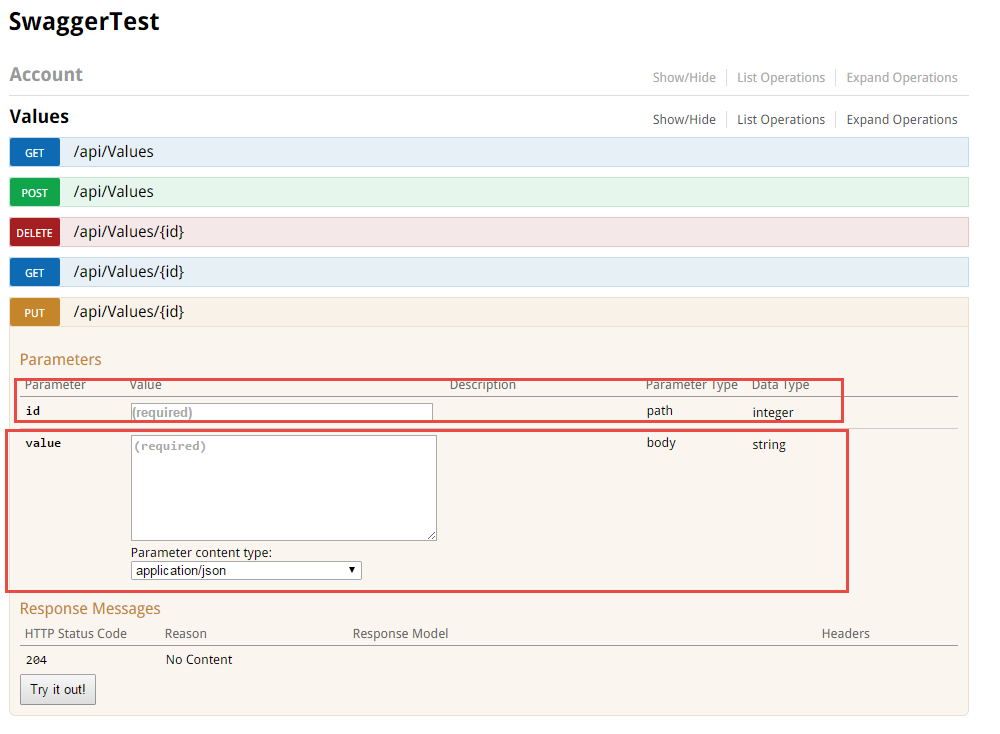1000x734 pixels.
Task: Toggle Show/Hide for the Values section
Action: (x=684, y=120)
